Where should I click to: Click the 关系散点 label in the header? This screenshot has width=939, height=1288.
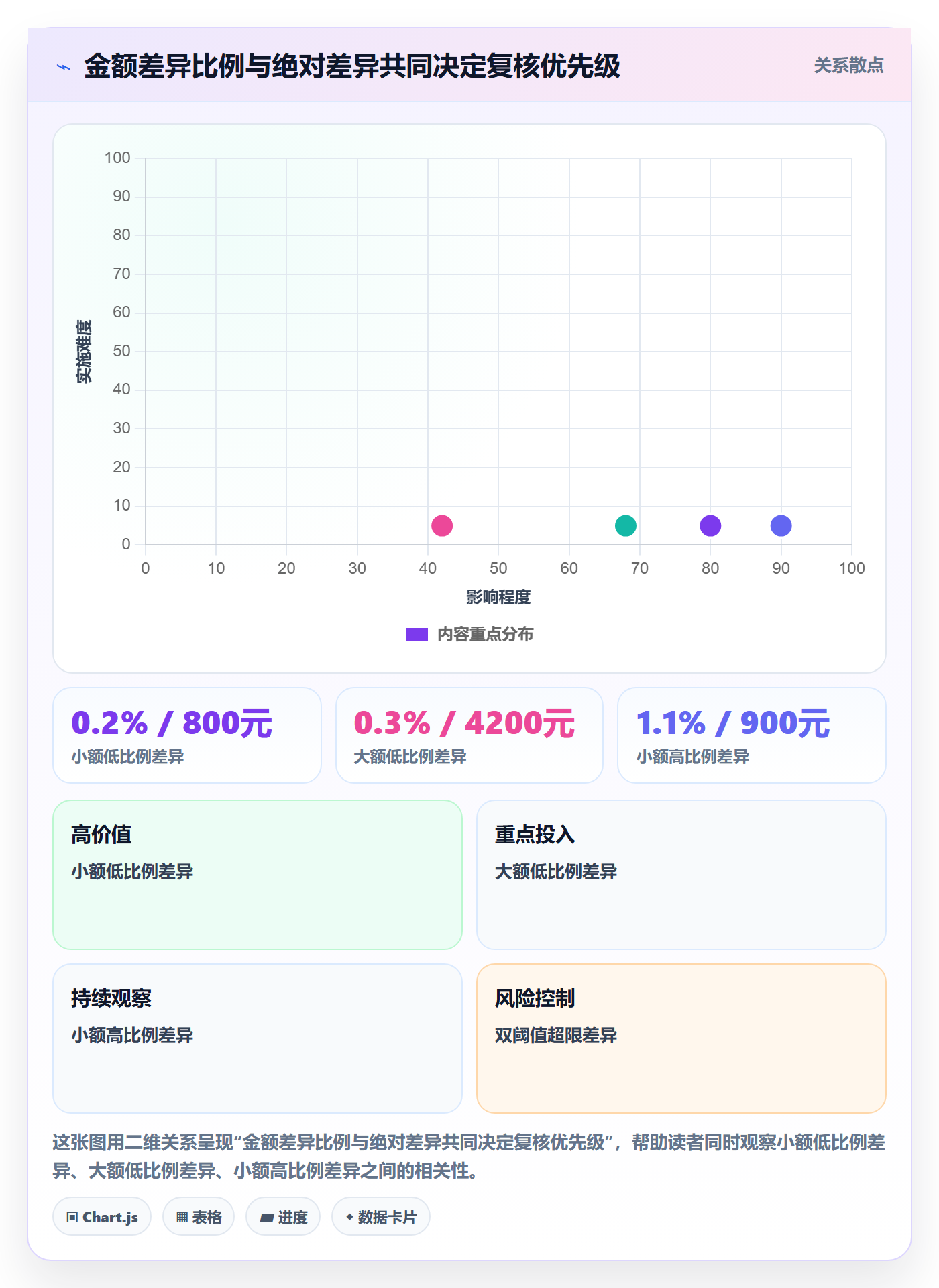coord(848,66)
